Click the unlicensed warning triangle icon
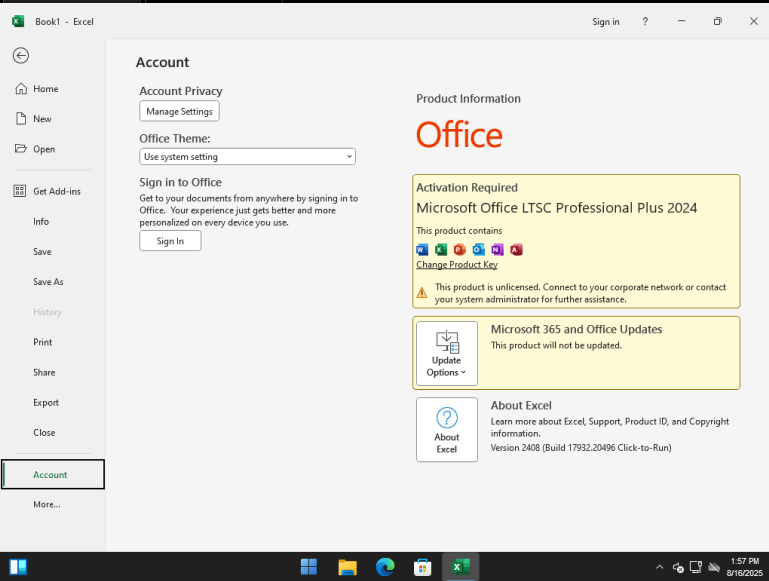 (x=422, y=293)
